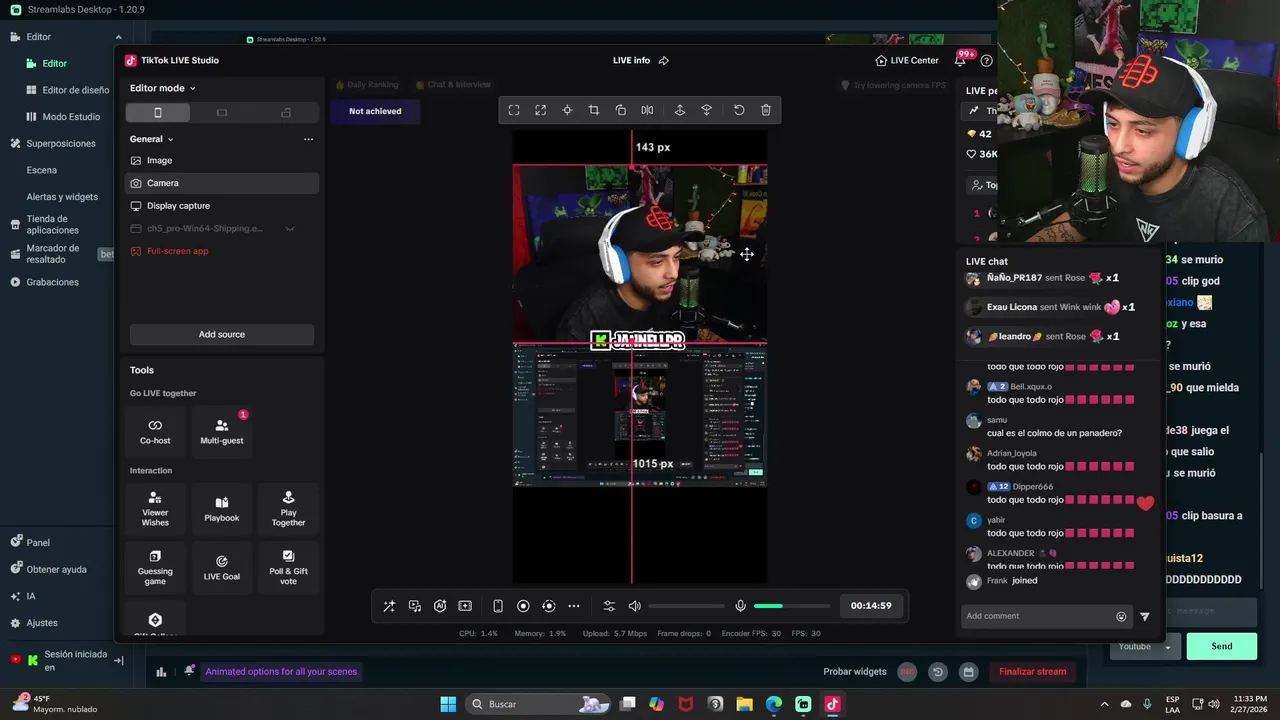
Task: Click the phone preview icon in bottom bar
Action: 498,606
